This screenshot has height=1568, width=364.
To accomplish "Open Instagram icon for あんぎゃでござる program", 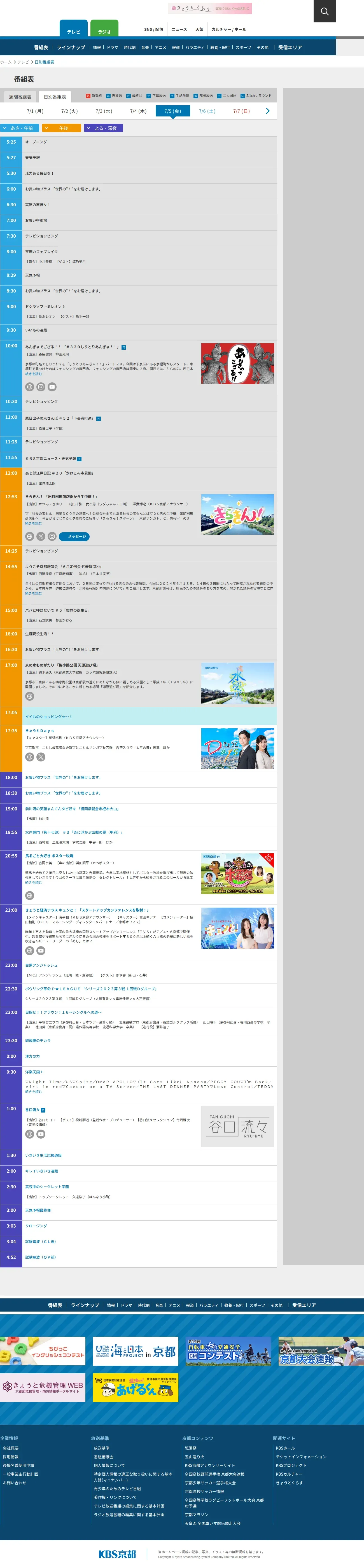I will [x=41, y=387].
